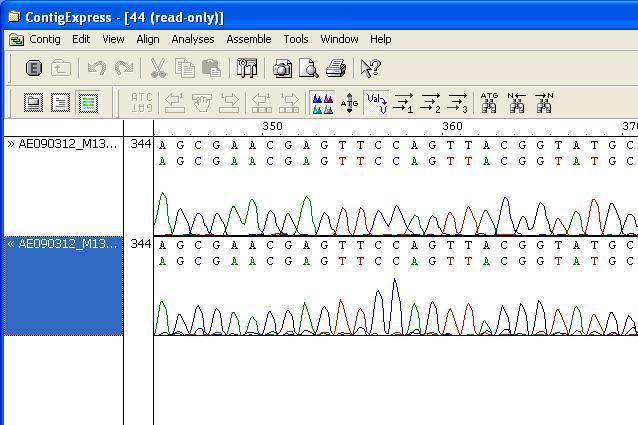Open the Tools menu
Screen dimensions: 638x425
pos(296,39)
